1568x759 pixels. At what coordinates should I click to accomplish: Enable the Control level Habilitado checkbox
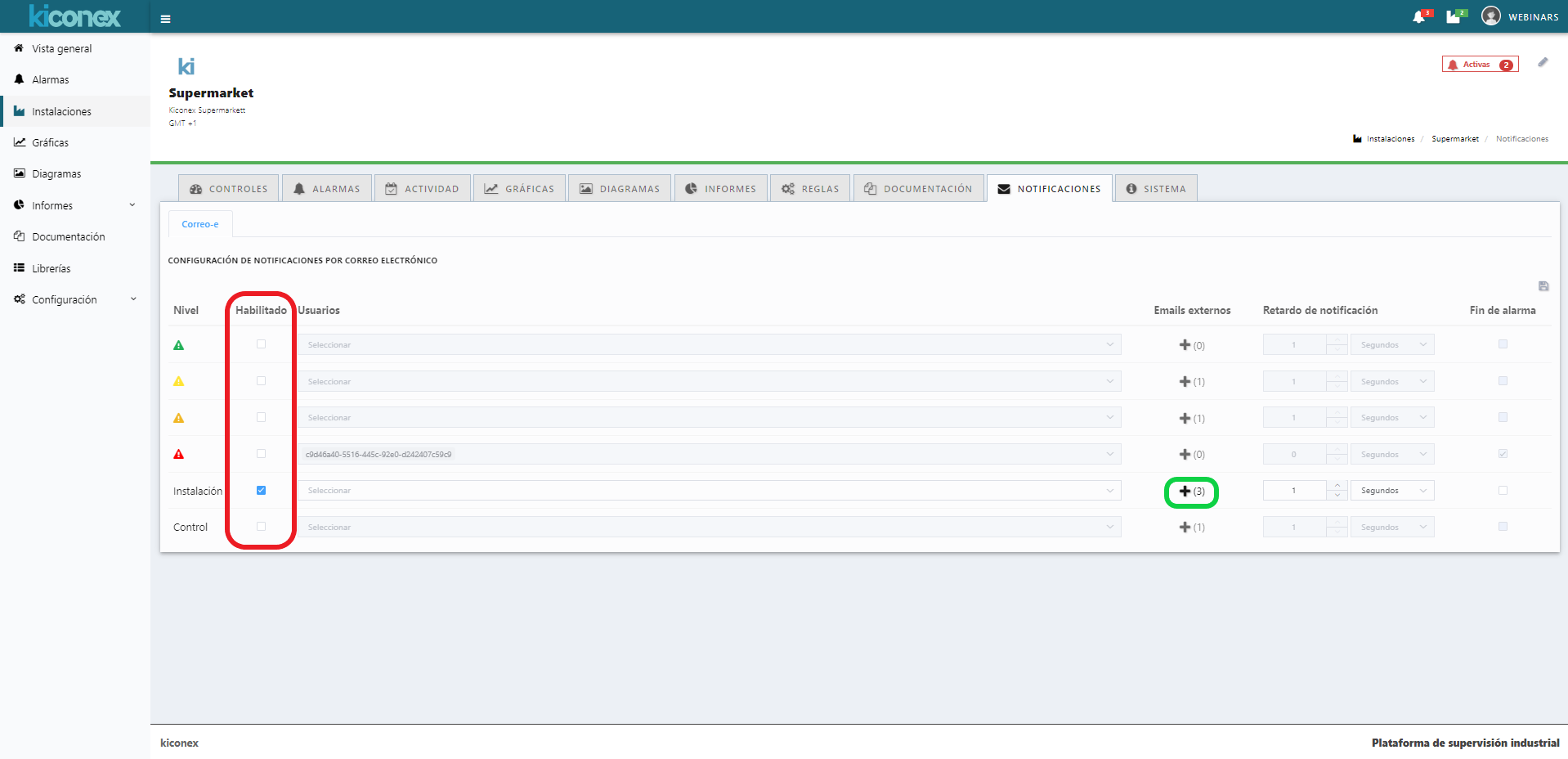[x=262, y=527]
